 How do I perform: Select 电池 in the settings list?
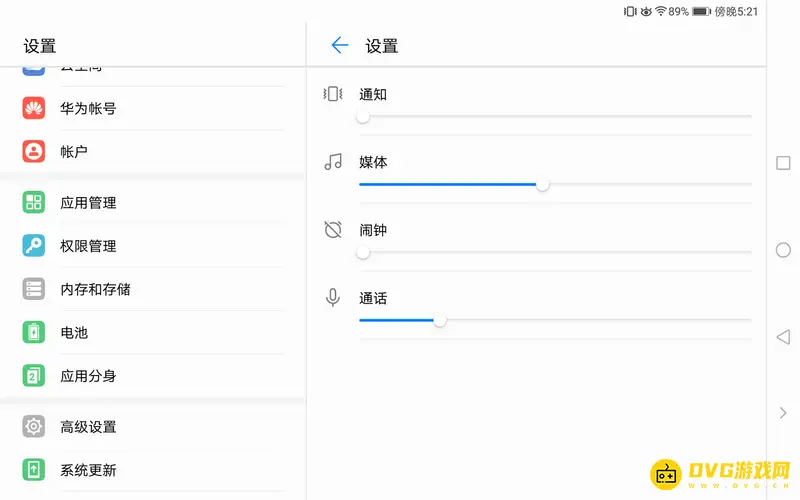click(153, 332)
